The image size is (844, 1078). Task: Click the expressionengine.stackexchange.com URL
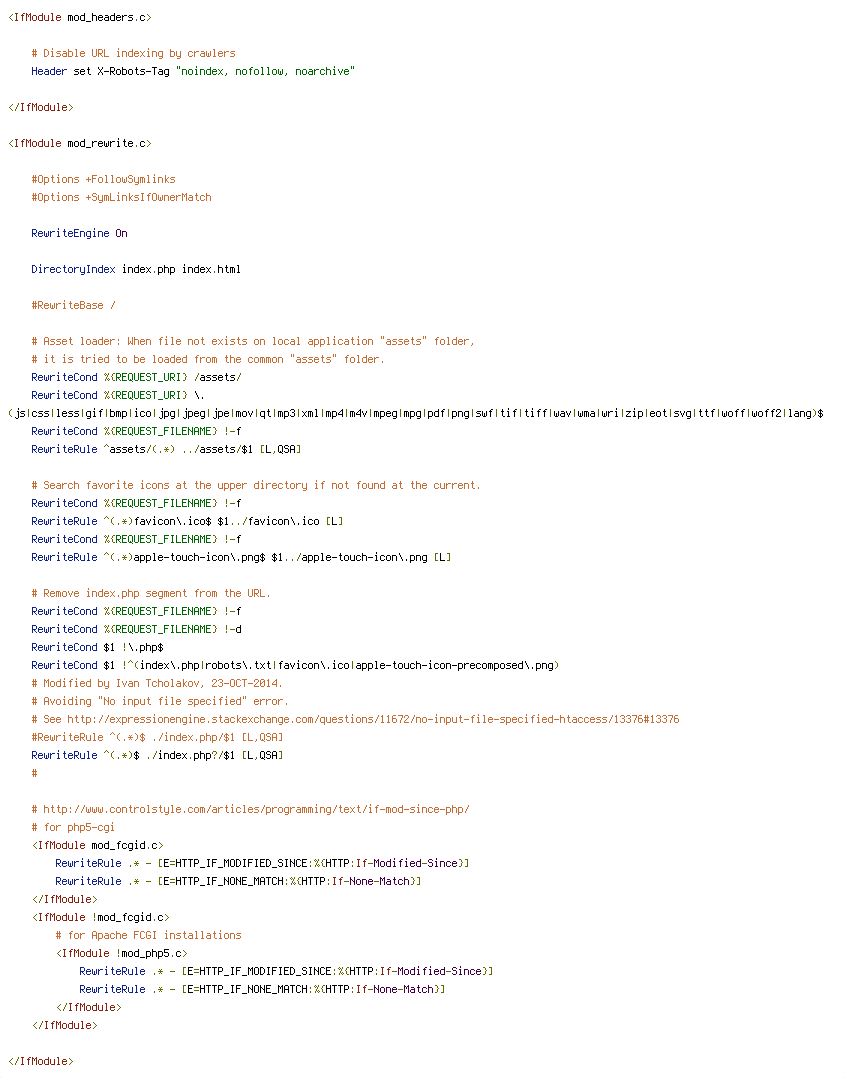point(373,719)
